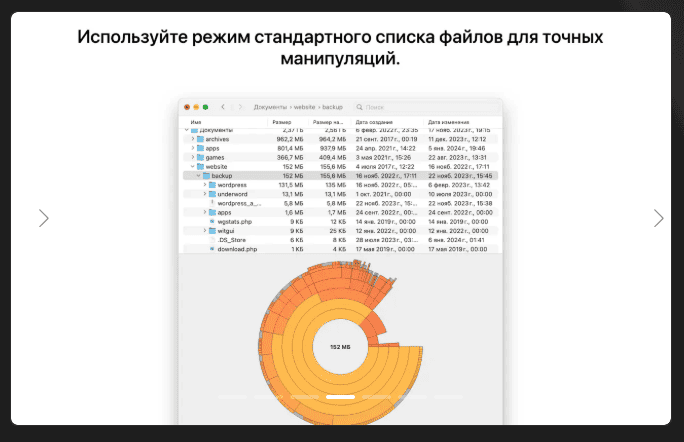Expand the games folder
Screen dimensions: 684x442
193,158
